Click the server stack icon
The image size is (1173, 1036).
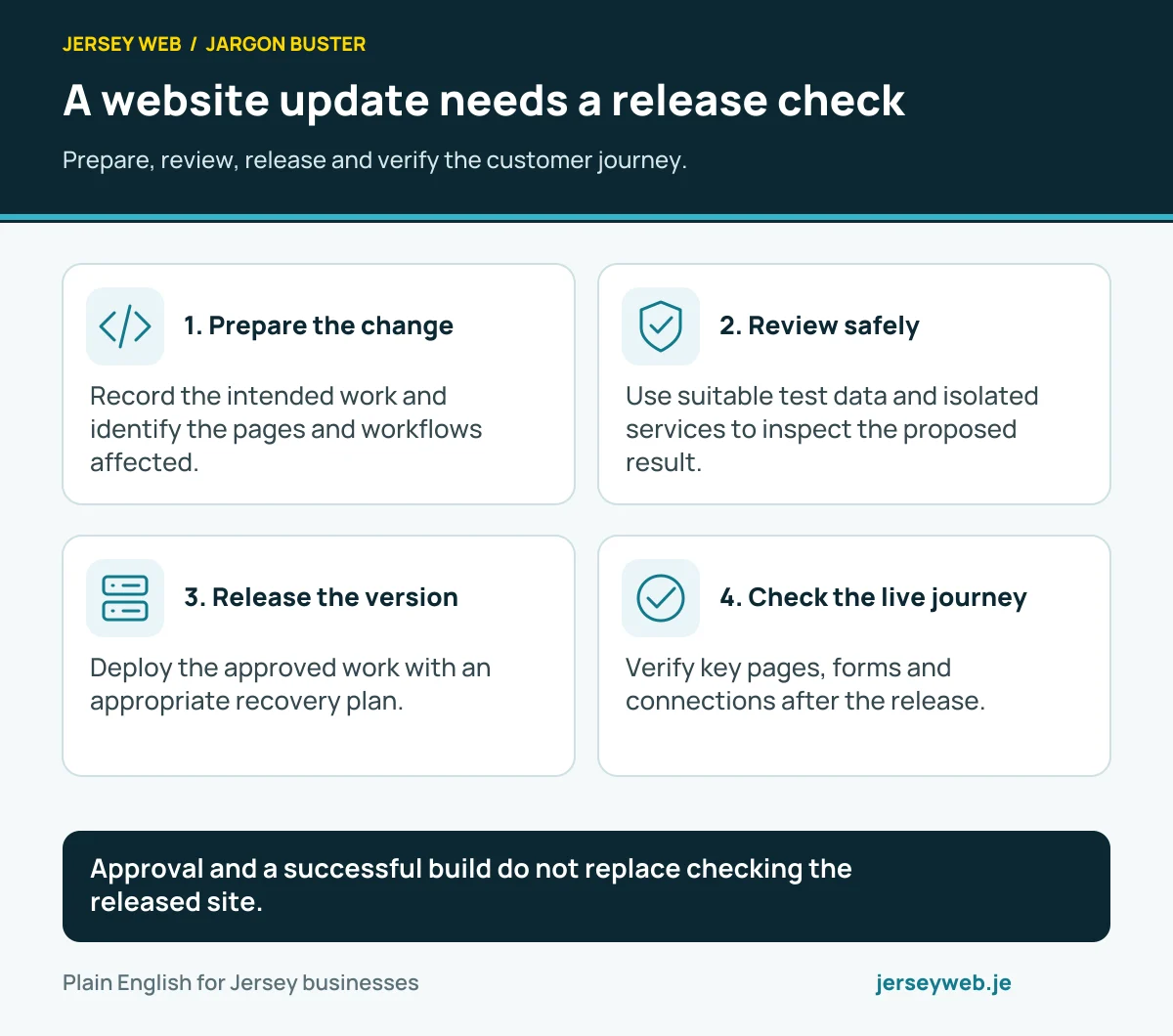click(125, 598)
